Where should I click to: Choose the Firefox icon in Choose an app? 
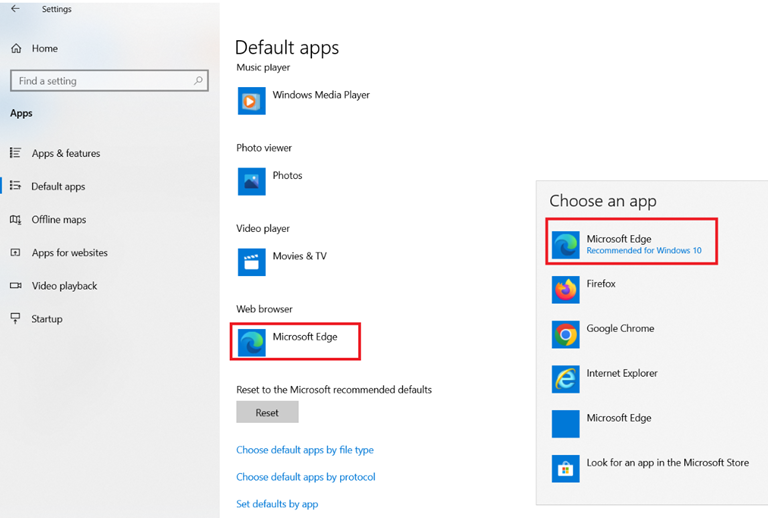click(x=565, y=290)
